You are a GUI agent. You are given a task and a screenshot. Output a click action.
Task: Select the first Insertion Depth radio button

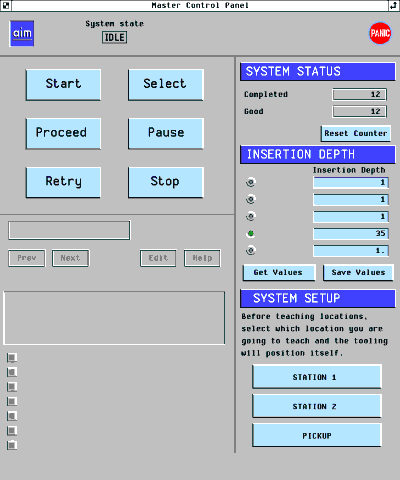point(251,182)
